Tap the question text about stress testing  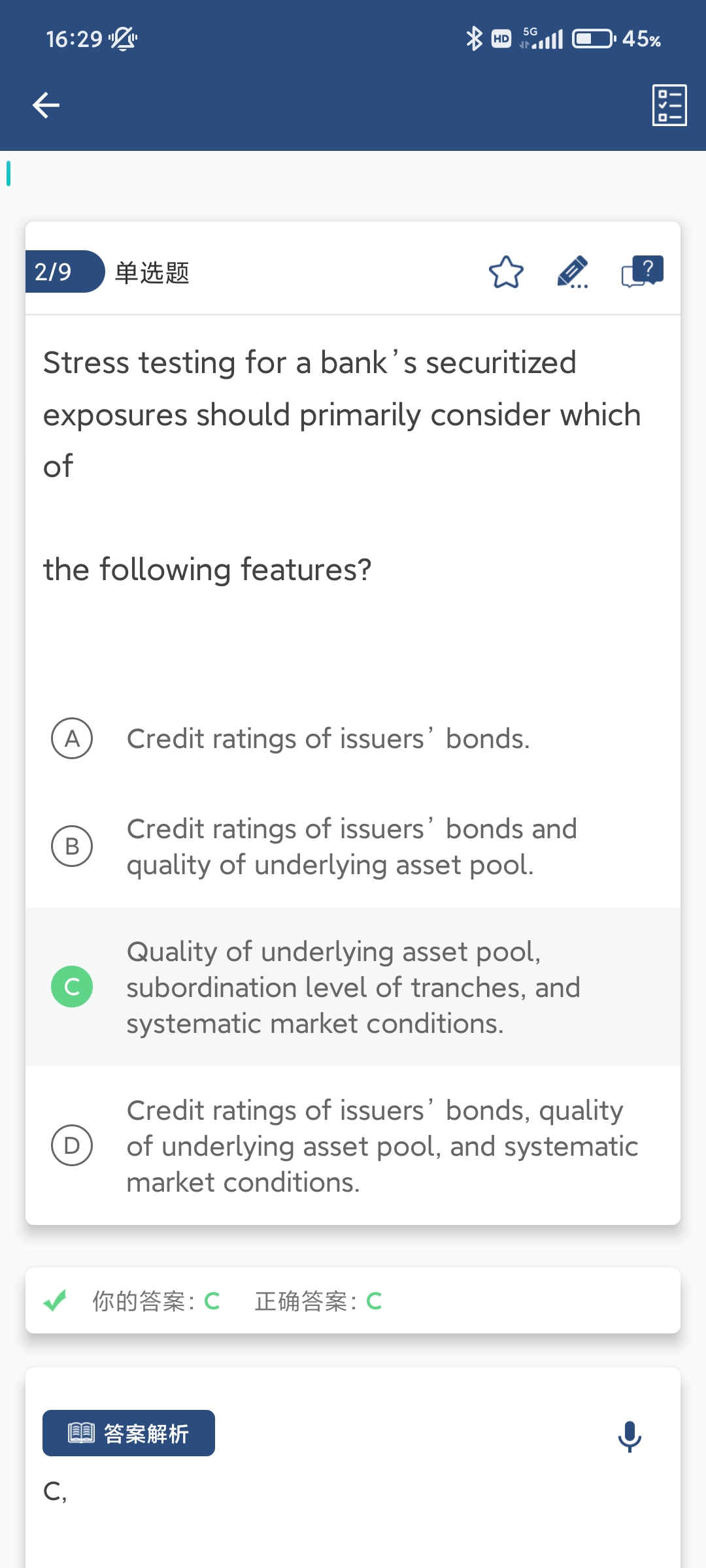[342, 414]
